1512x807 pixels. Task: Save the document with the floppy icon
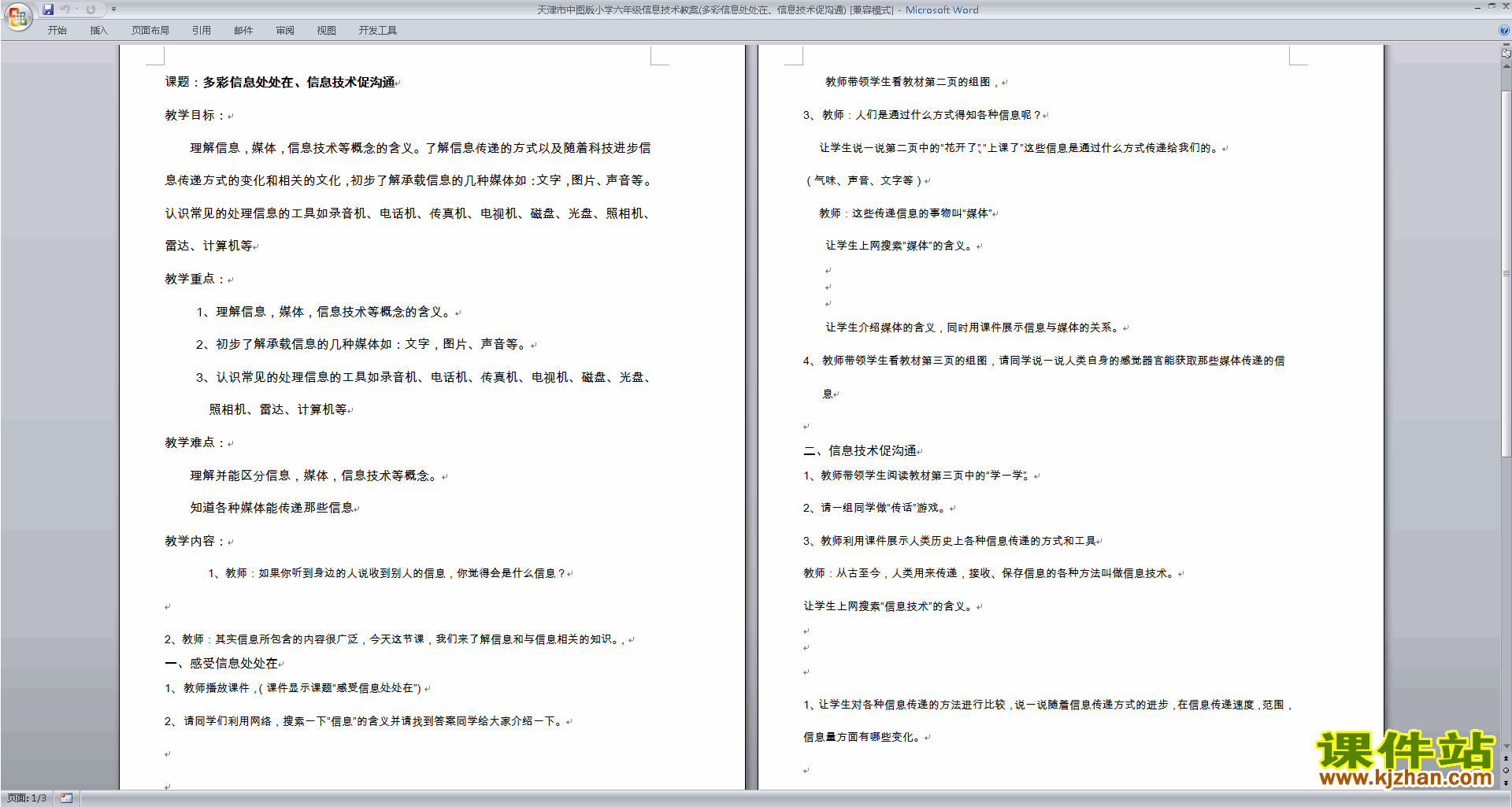[48, 9]
